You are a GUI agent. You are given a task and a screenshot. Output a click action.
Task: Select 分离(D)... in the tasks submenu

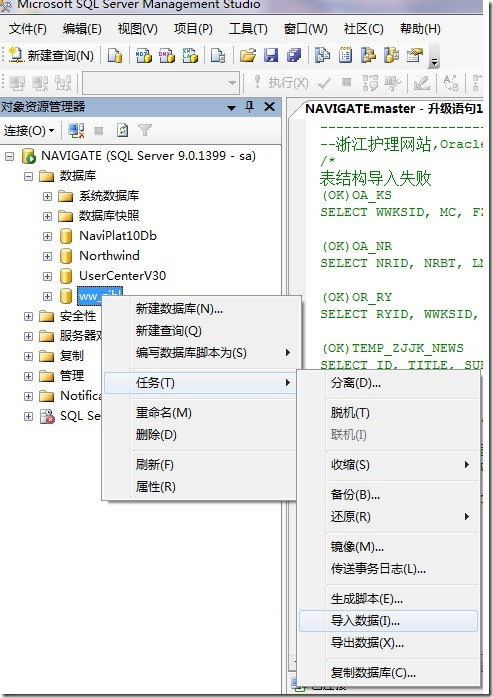pyautogui.click(x=388, y=383)
